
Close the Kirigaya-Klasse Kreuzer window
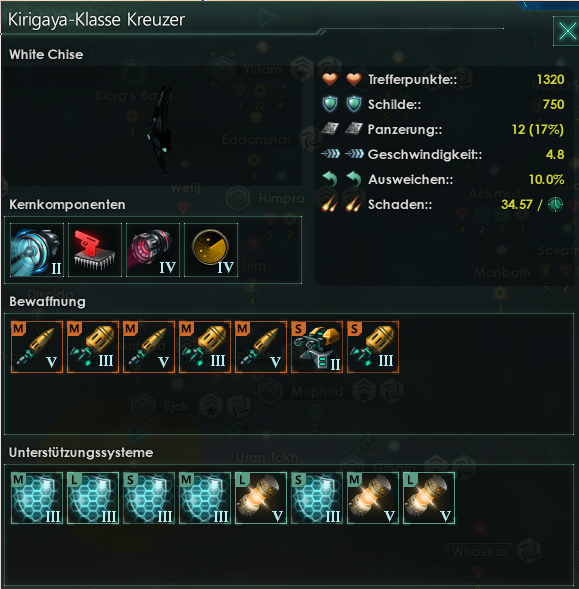coord(567,31)
